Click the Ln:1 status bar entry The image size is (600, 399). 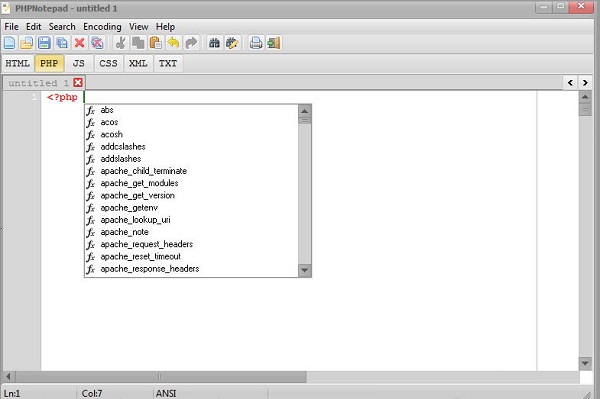pos(12,393)
